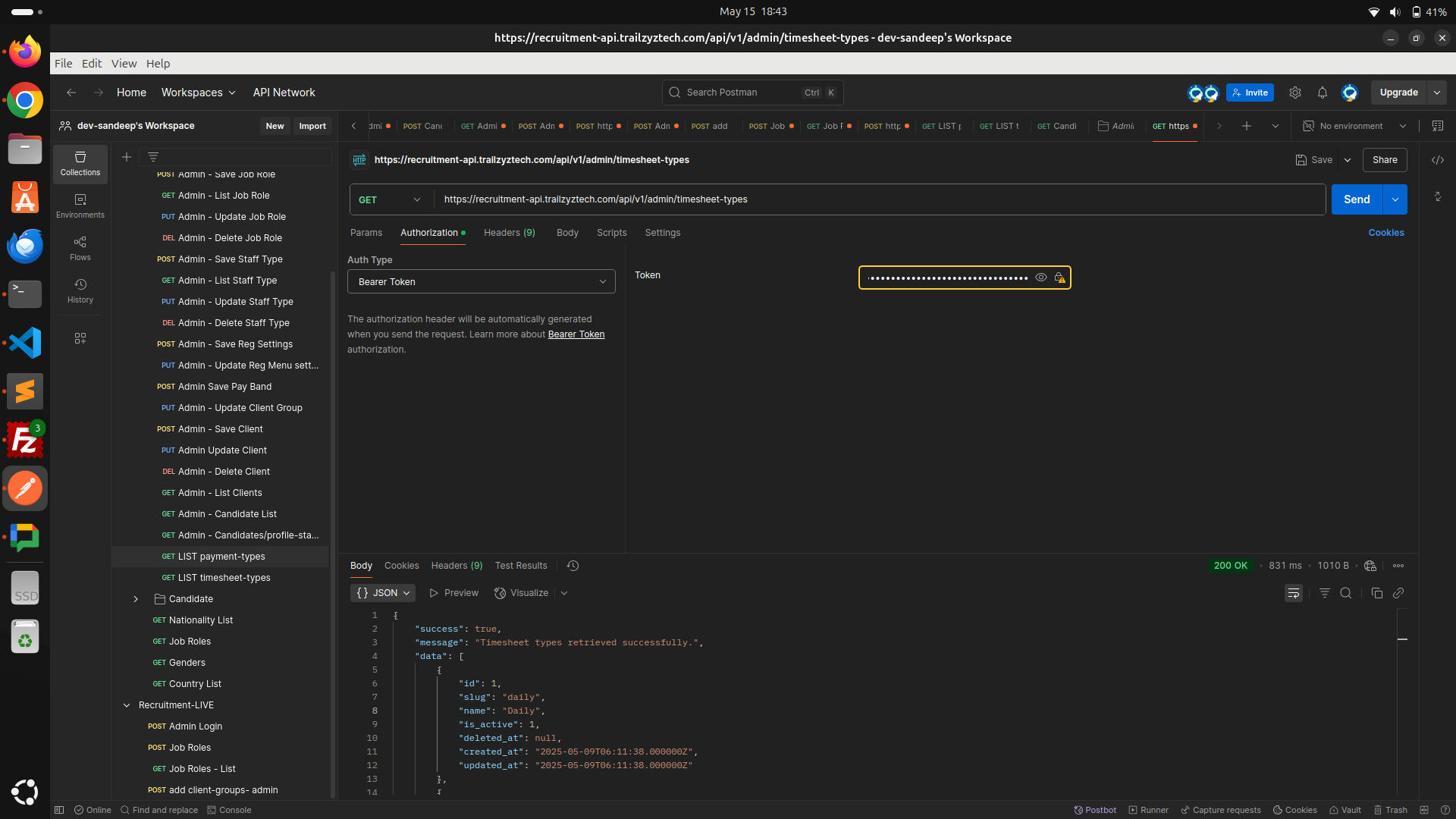Search within the response body
This screenshot has height=819, width=1456.
click(1346, 593)
